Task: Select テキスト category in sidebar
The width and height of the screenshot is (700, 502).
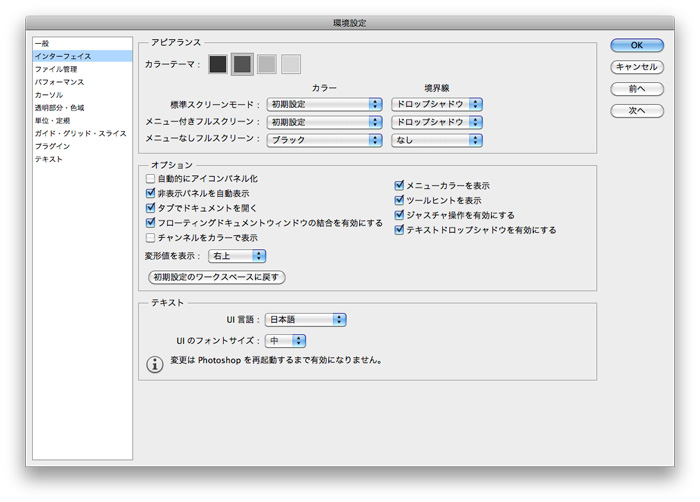Action: click(x=83, y=159)
